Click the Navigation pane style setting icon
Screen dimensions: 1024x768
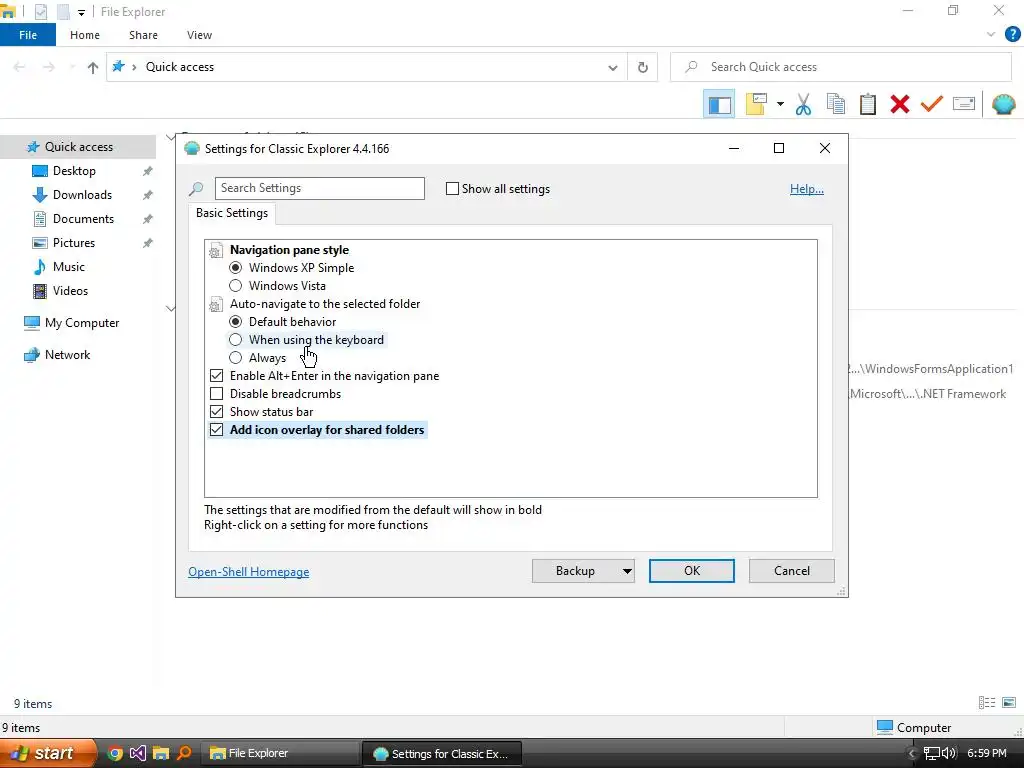pos(216,250)
